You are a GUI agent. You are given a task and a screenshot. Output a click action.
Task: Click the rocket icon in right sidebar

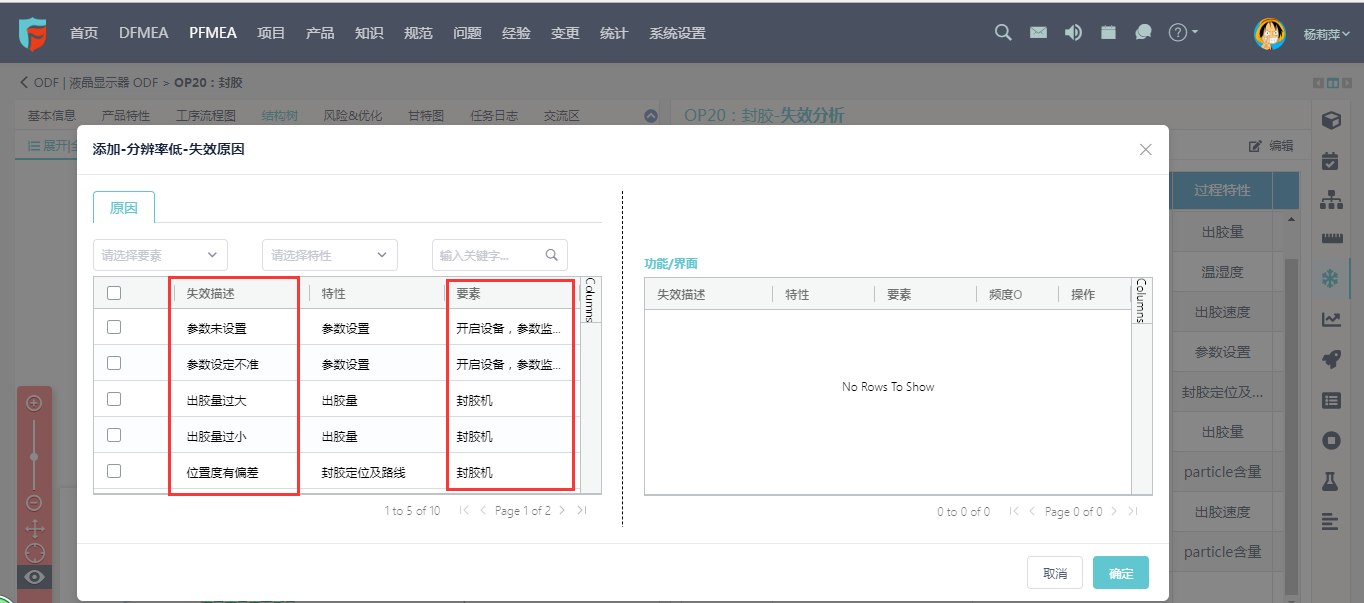click(x=1331, y=360)
